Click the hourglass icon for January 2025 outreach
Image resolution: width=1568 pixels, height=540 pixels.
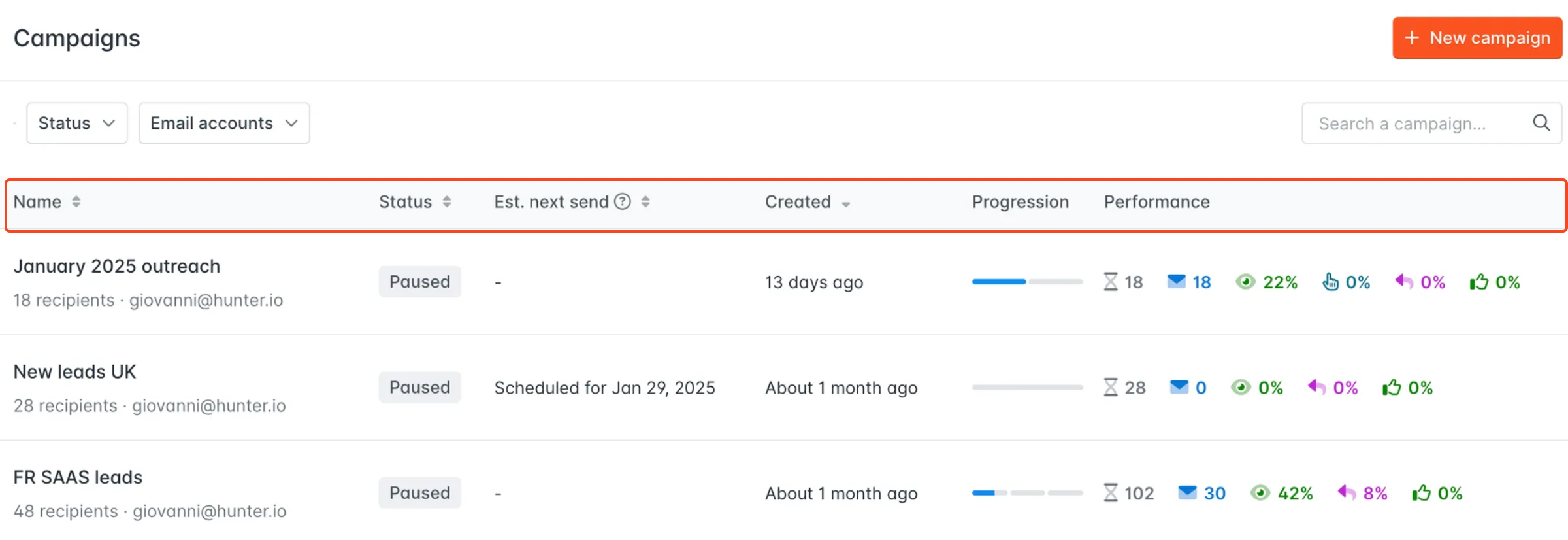coord(1111,282)
